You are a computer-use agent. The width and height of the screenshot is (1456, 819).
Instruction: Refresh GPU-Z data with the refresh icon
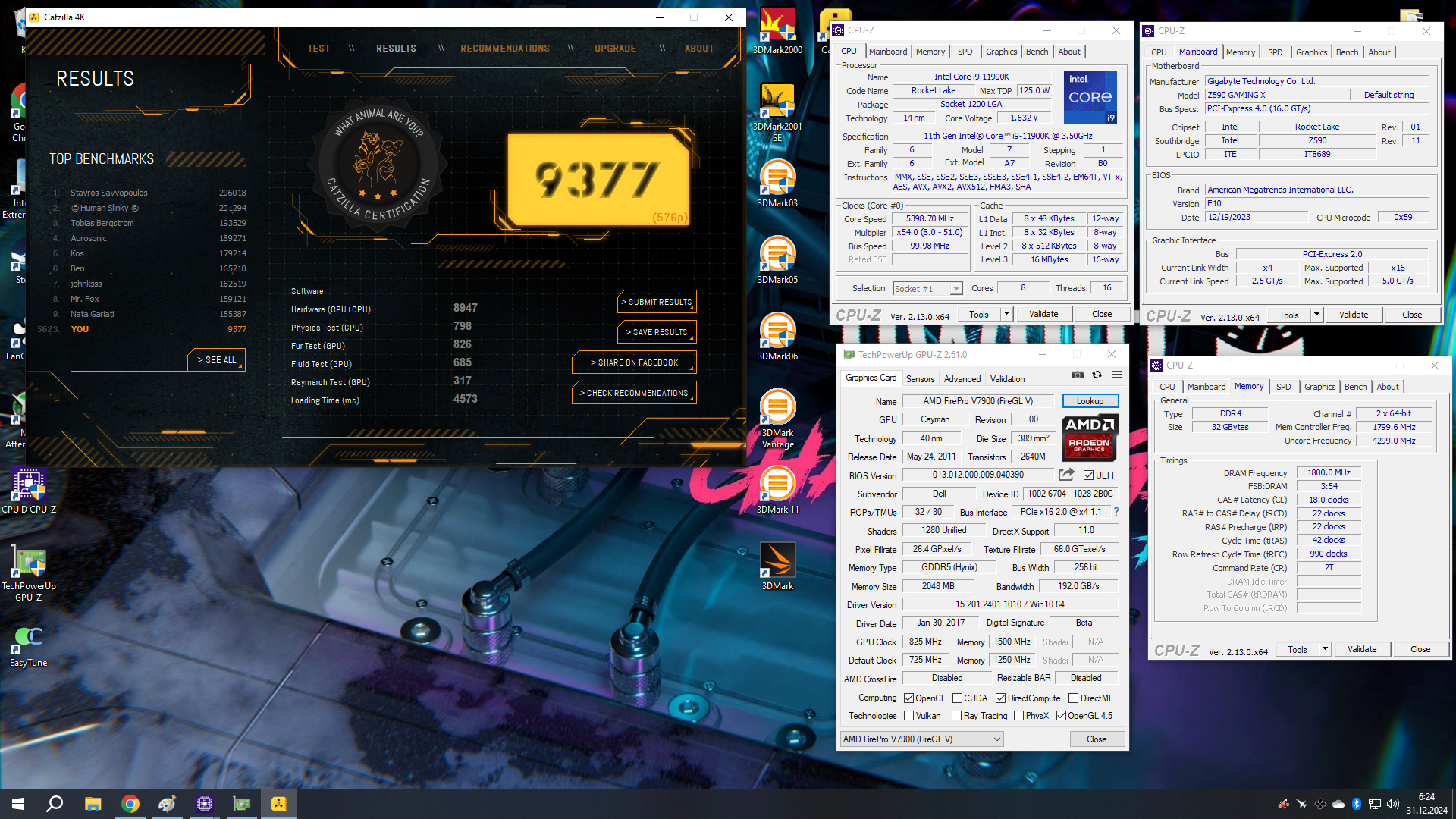pyautogui.click(x=1097, y=375)
